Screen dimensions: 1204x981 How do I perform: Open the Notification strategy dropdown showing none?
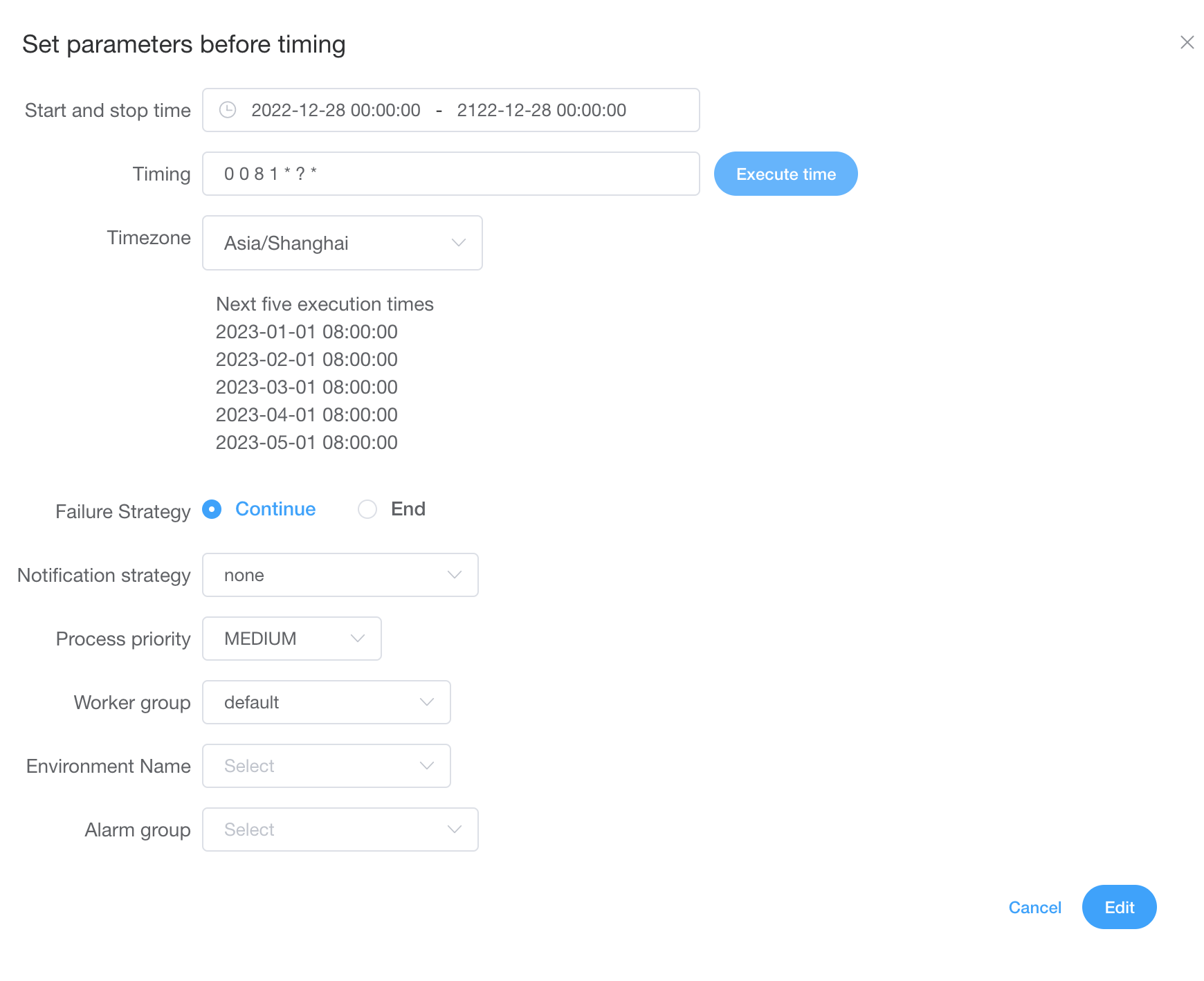point(340,575)
